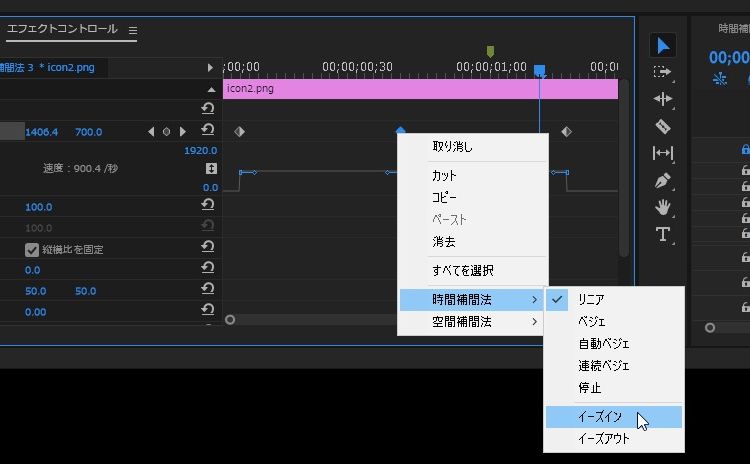The height and width of the screenshot is (464, 750).
Task: Select the Type (T) tool
Action: [663, 234]
